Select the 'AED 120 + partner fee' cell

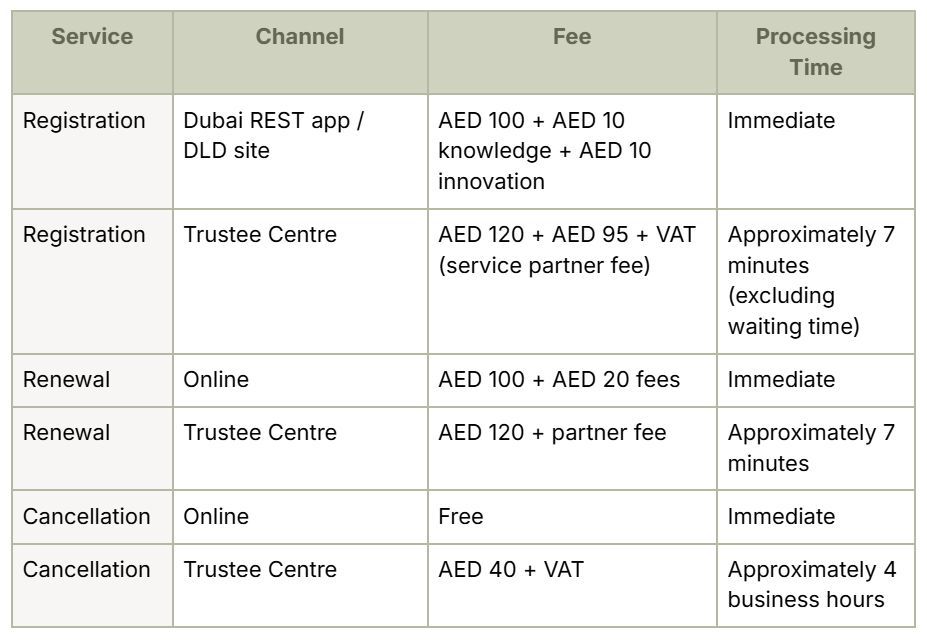(551, 433)
